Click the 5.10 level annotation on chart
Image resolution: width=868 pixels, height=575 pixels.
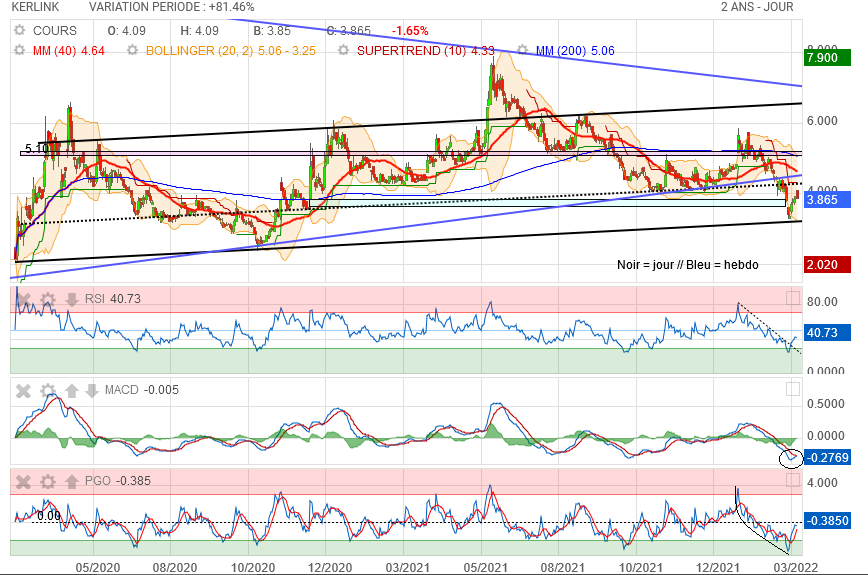coord(37,148)
